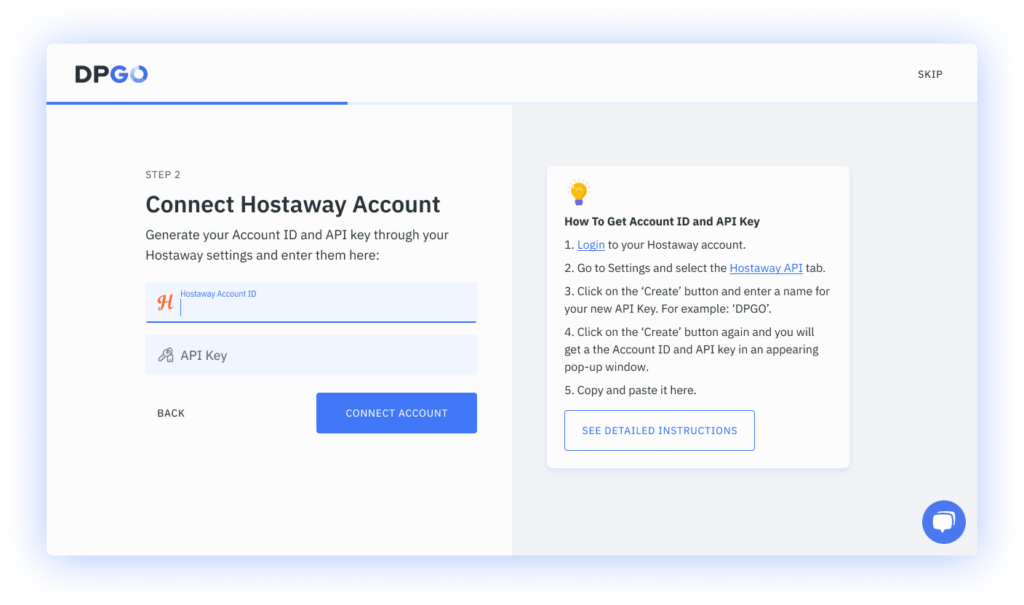This screenshot has height=605, width=1024.
Task: Click the lightbulb tip icon
Action: pyautogui.click(x=578, y=192)
